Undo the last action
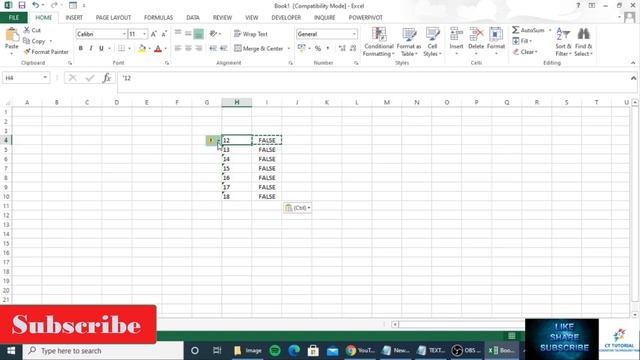The image size is (640, 360). click(x=36, y=5)
